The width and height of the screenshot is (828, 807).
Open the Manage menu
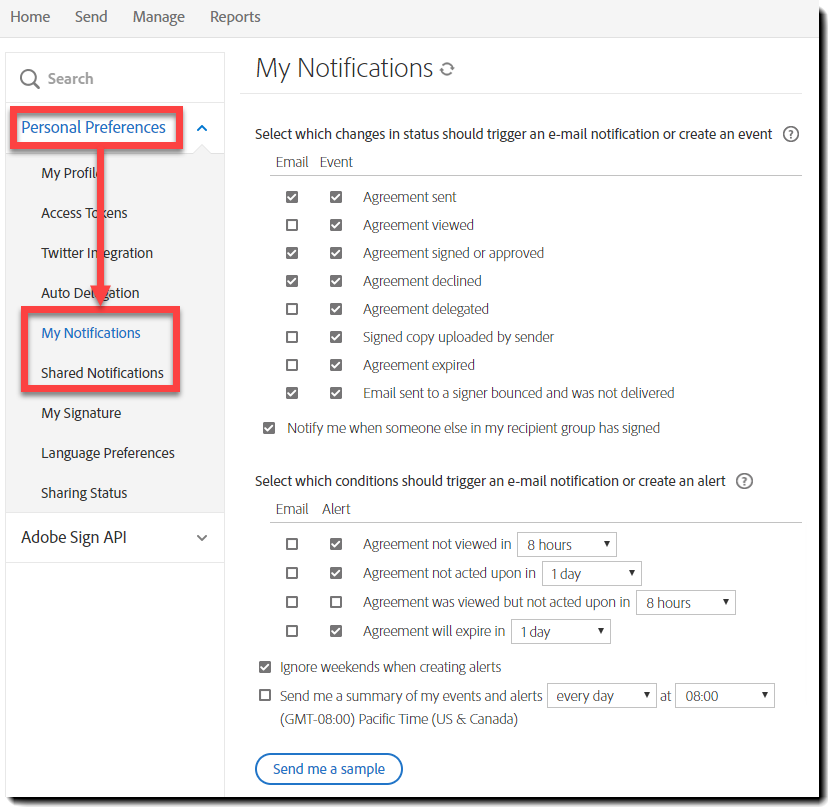click(x=158, y=16)
